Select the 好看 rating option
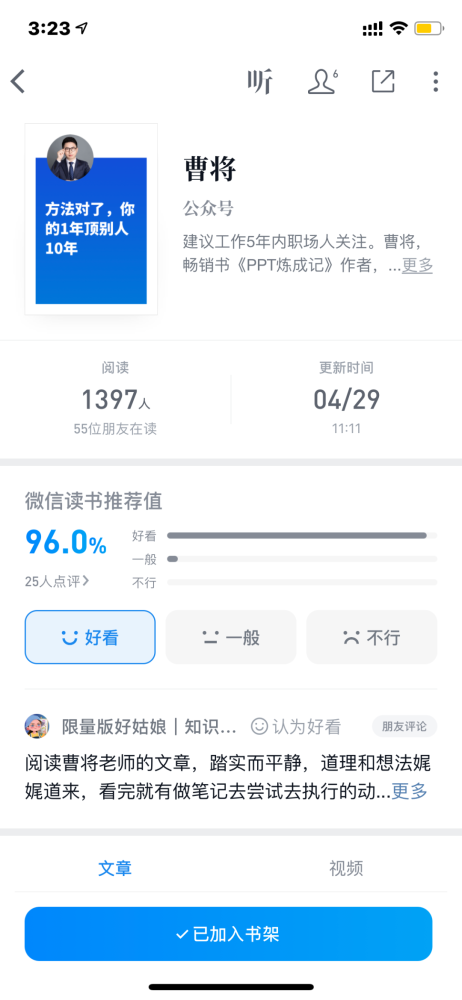Viewport: 462px width, 1000px height. [90, 637]
